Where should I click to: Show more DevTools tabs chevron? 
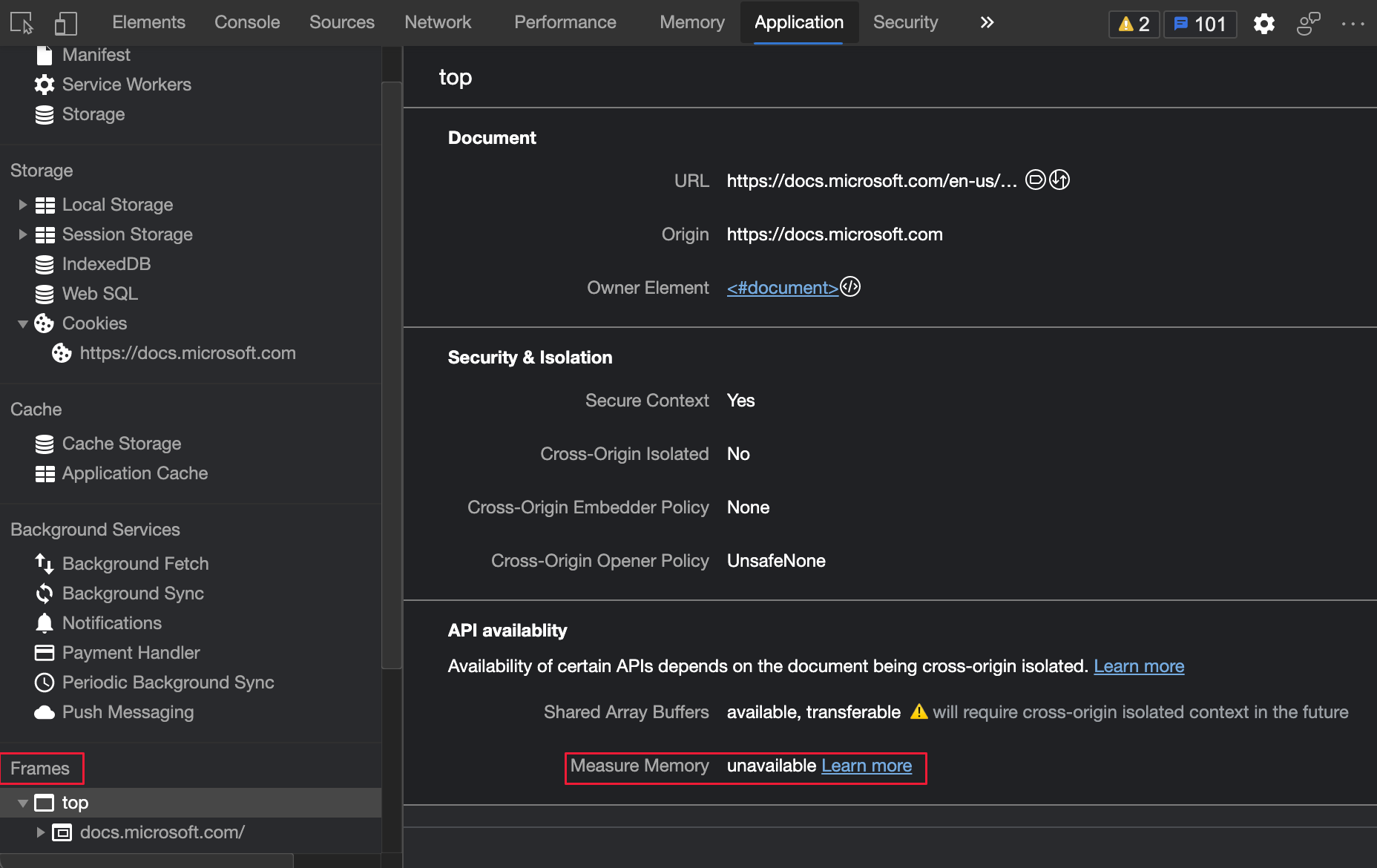coord(987,22)
